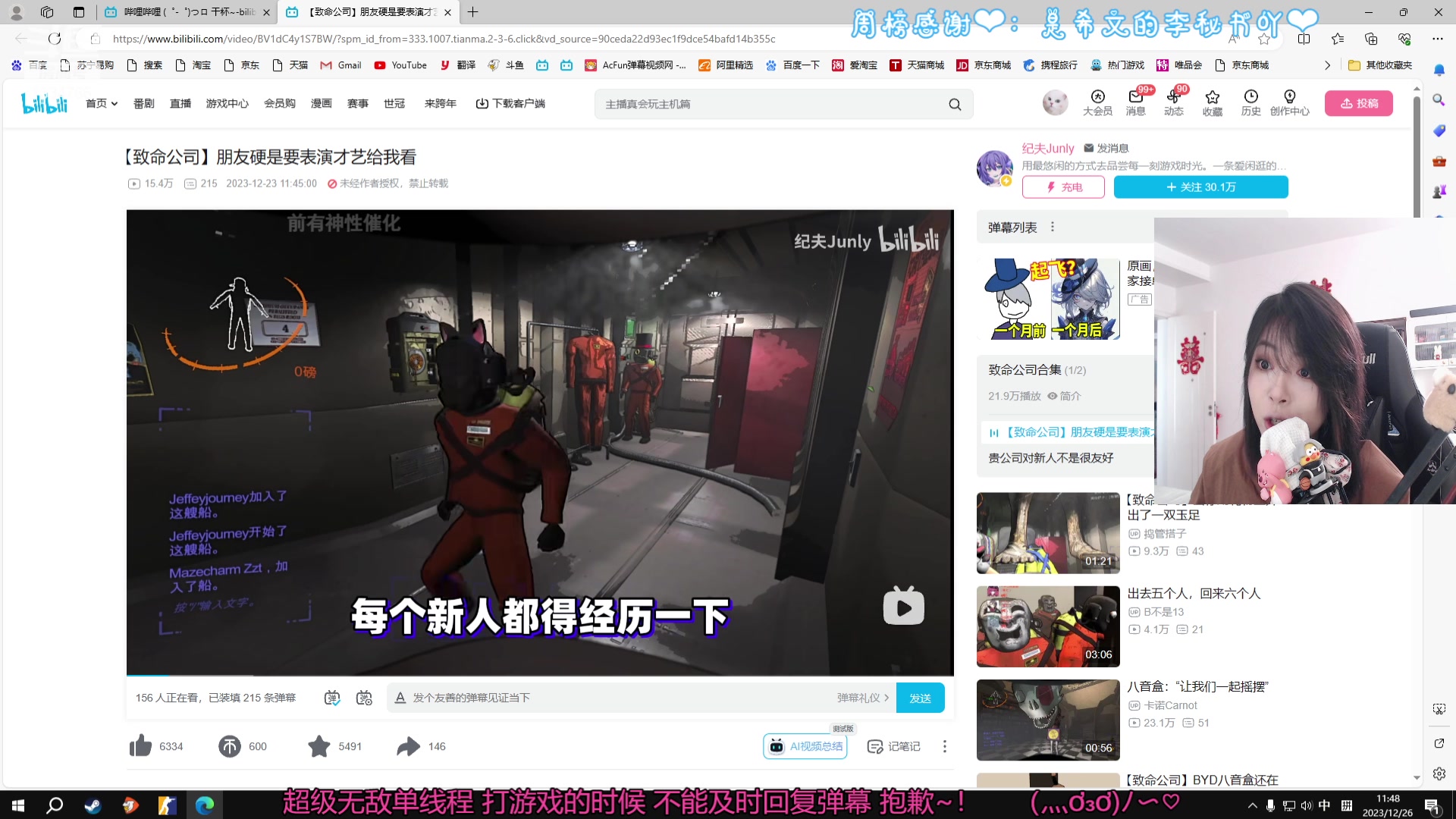Open the 番剧 navigation item

pos(143,104)
